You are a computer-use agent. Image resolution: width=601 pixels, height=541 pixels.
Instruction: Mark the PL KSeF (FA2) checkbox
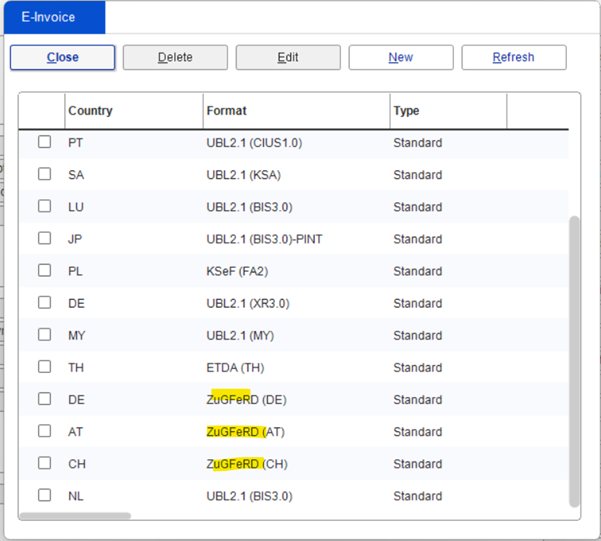(44, 270)
